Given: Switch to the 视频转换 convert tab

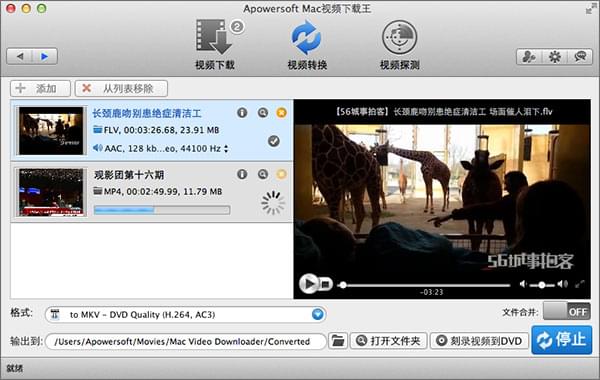Looking at the screenshot, I should pos(307,44).
